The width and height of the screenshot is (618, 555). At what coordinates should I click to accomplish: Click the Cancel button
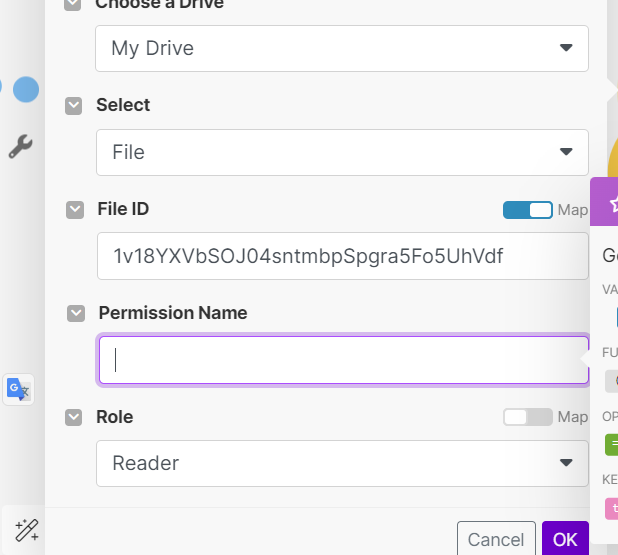point(495,539)
